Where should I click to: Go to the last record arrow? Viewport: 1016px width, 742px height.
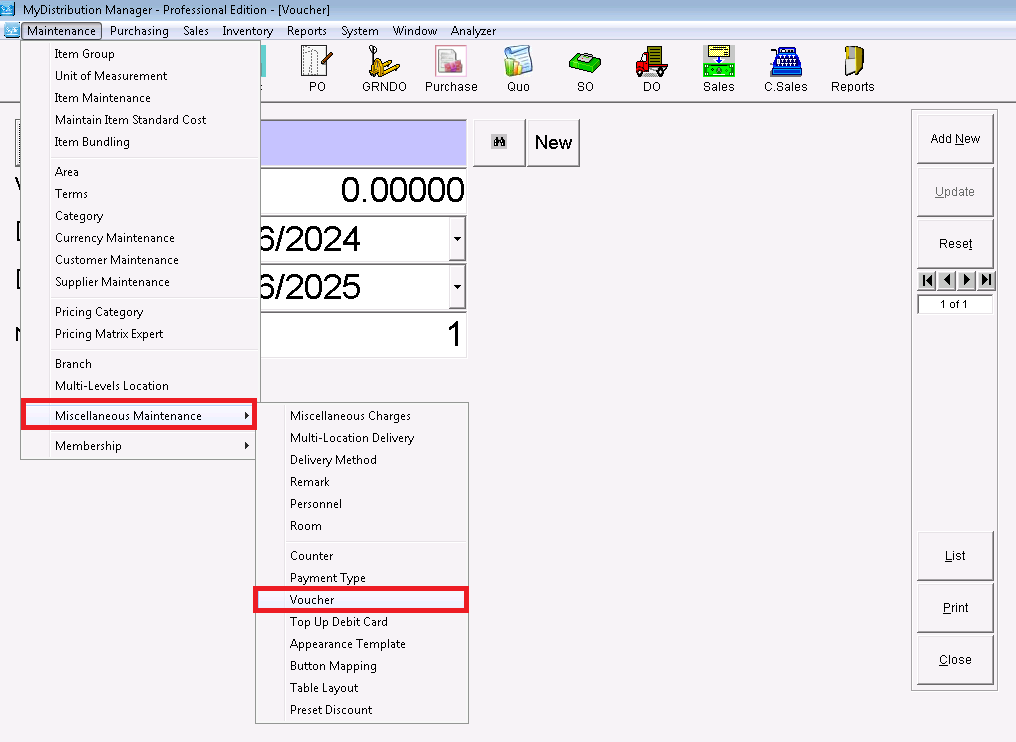pyautogui.click(x=987, y=280)
